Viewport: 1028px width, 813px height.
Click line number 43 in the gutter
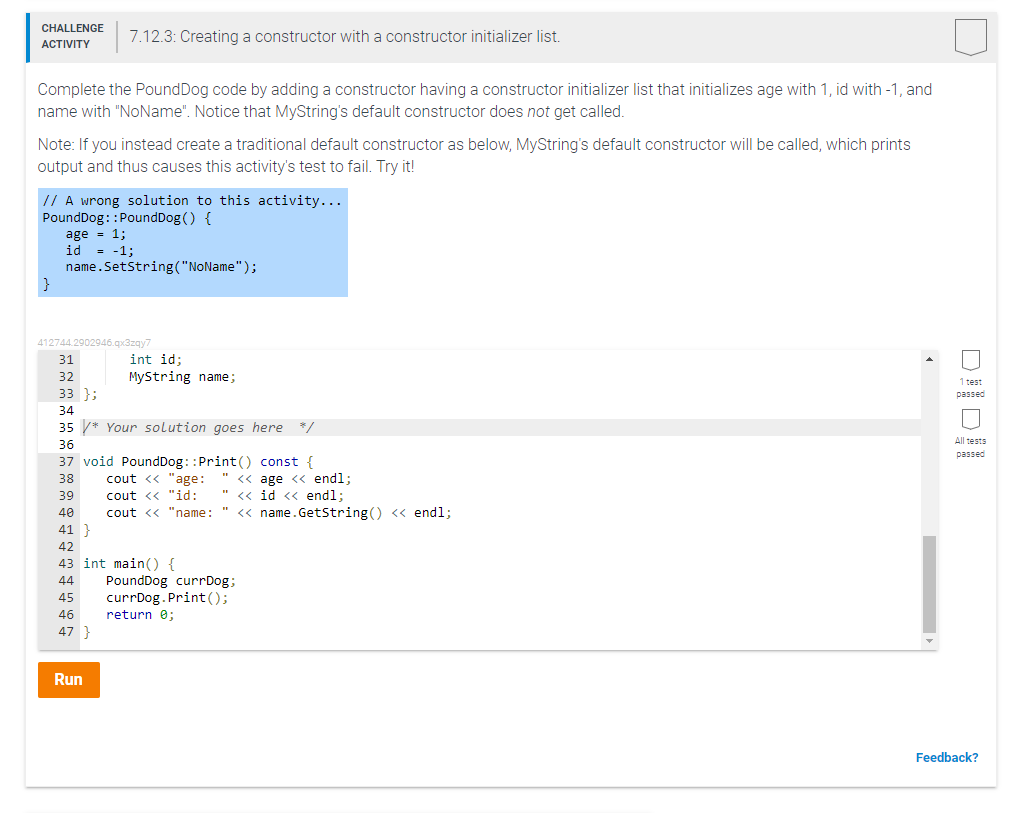tap(66, 564)
